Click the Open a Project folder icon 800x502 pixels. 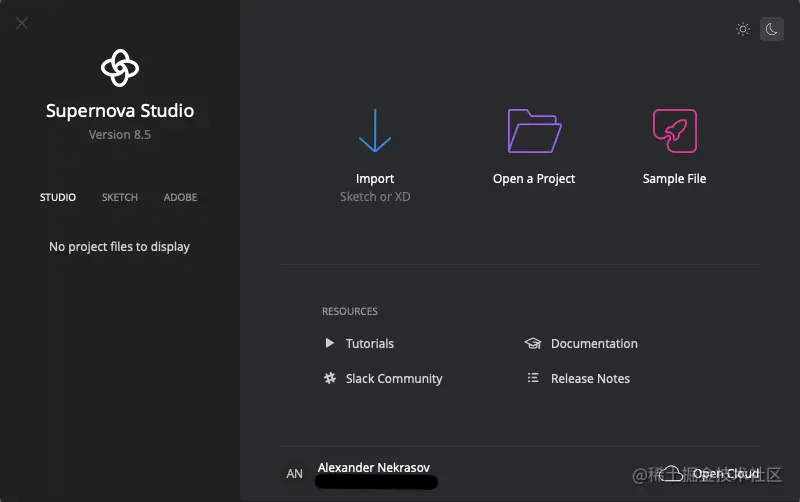click(534, 131)
